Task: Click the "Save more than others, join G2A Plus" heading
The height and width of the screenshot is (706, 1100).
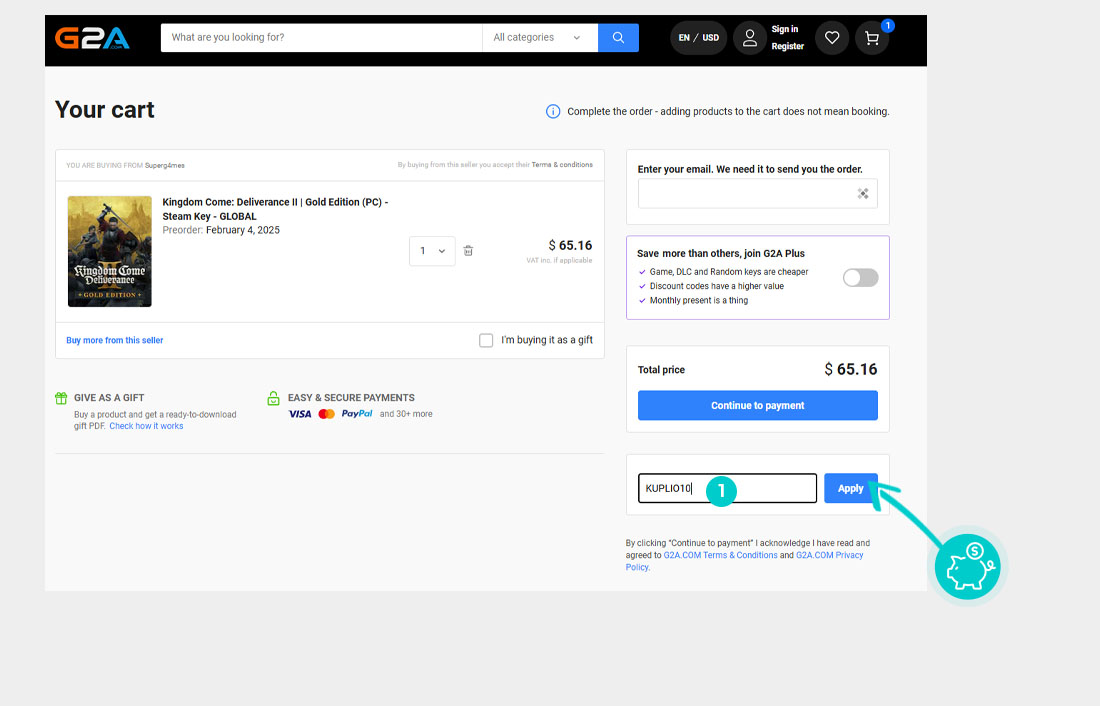Action: (x=720, y=253)
